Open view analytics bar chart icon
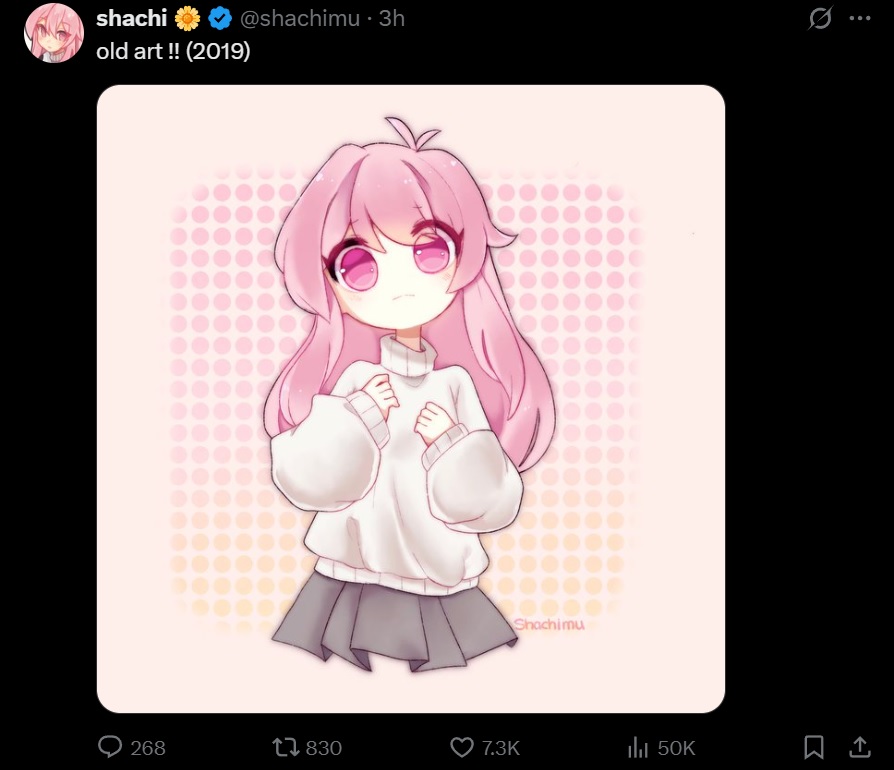The height and width of the screenshot is (770, 894). (638, 747)
